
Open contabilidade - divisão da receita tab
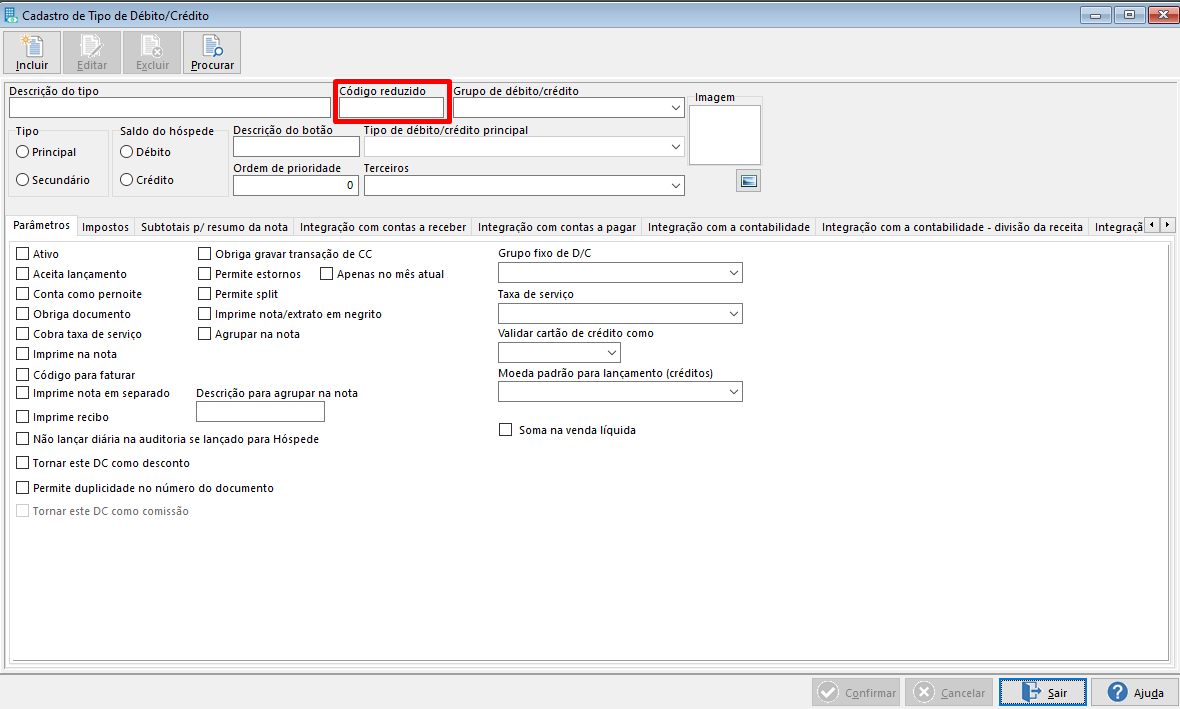952,227
